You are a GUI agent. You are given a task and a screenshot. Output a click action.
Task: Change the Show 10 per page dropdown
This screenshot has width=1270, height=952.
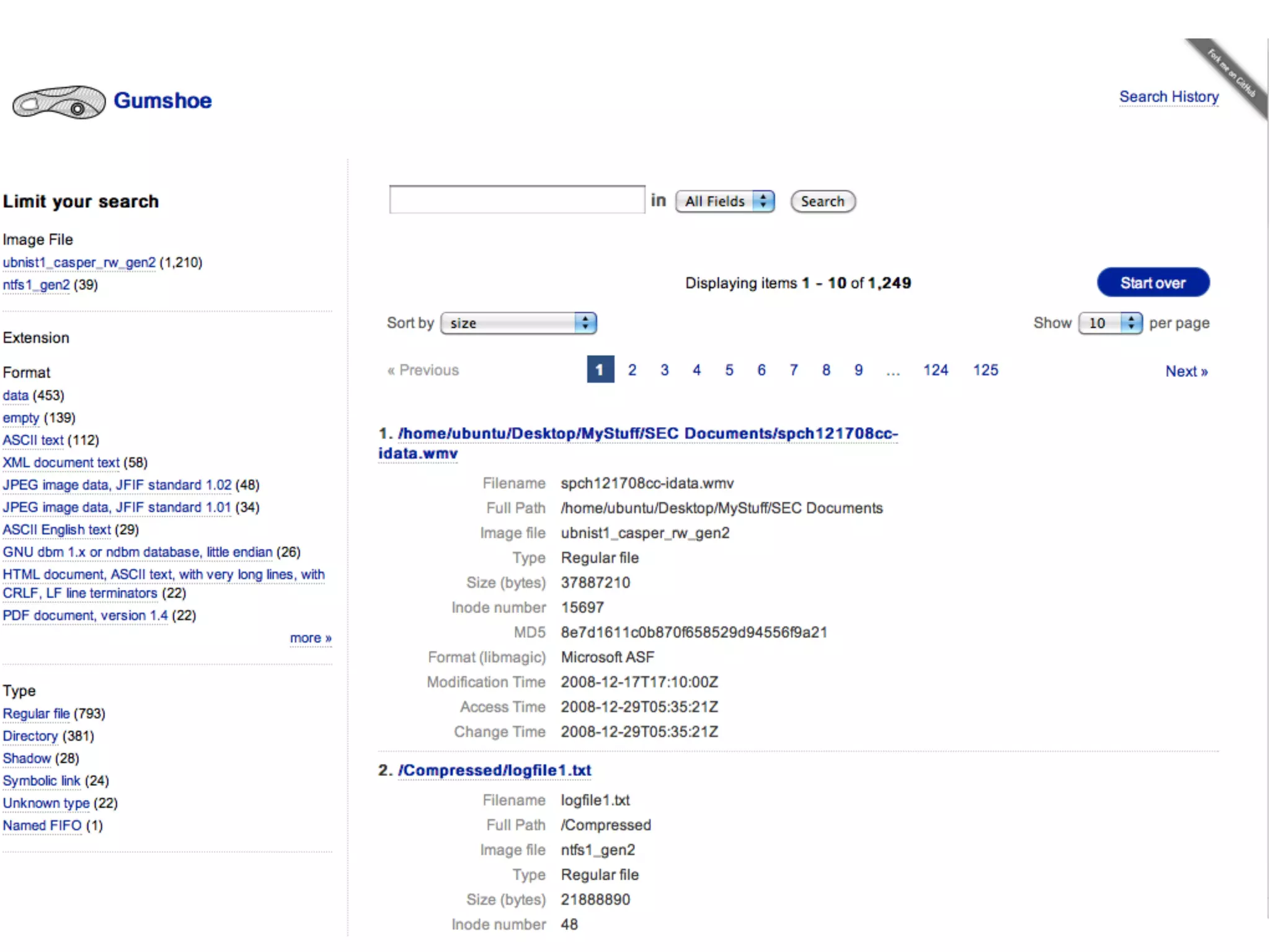coord(1109,323)
